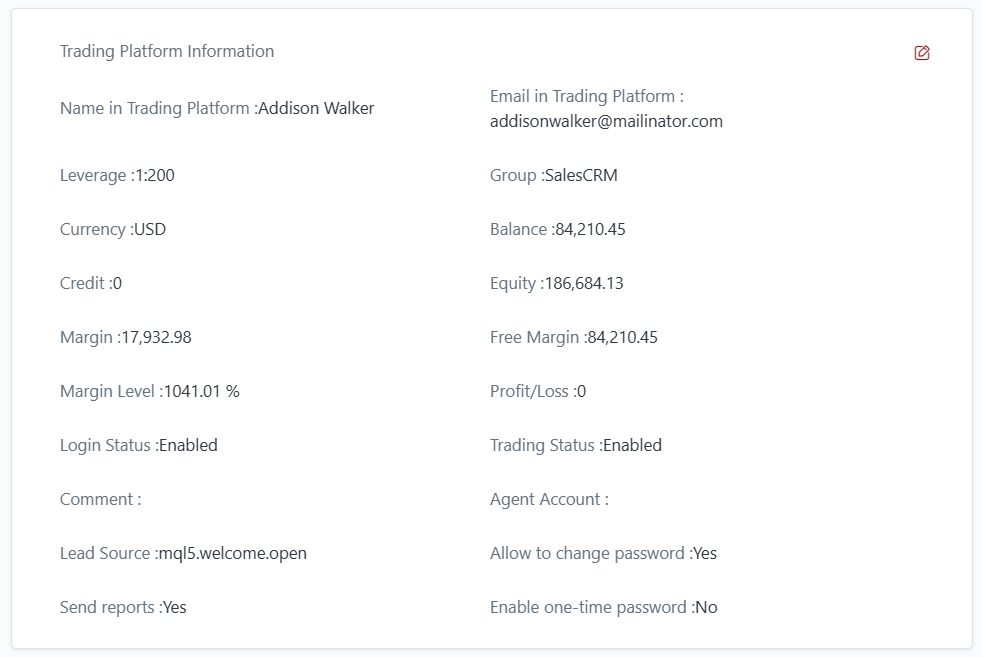Click the addisonwalker@mailinator.com email address

[x=606, y=121]
